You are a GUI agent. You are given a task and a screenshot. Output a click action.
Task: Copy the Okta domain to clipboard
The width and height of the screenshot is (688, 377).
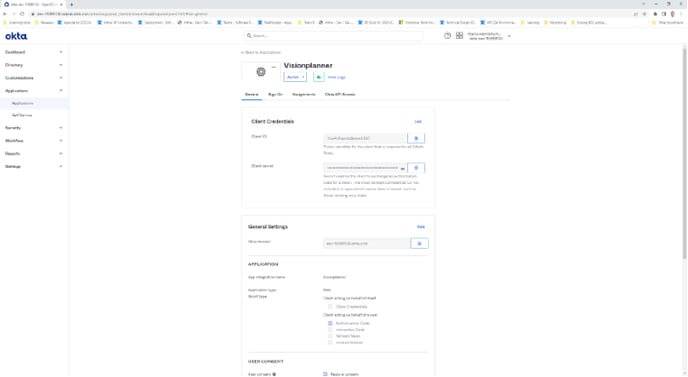click(x=419, y=243)
